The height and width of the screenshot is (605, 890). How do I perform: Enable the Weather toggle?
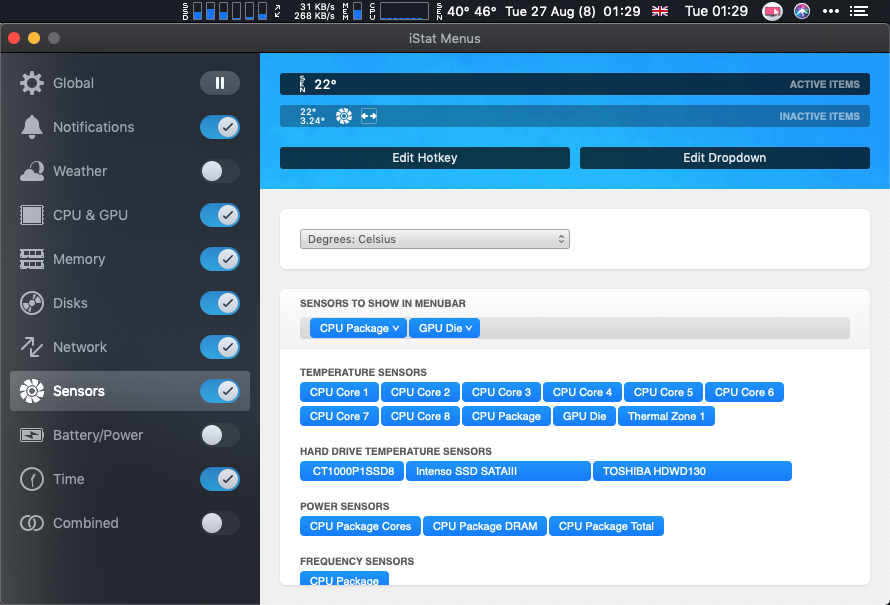(220, 171)
